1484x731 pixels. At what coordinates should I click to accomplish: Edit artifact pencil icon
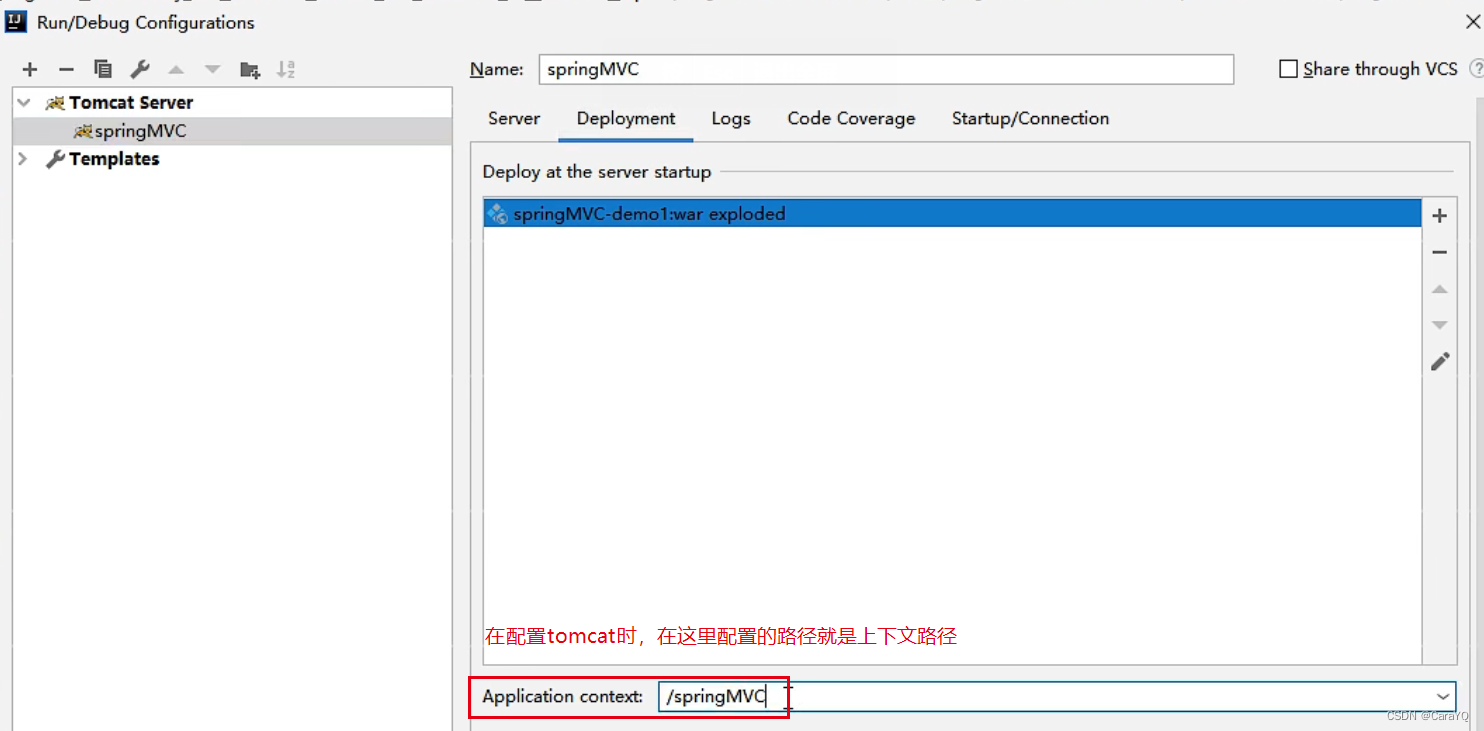point(1440,361)
